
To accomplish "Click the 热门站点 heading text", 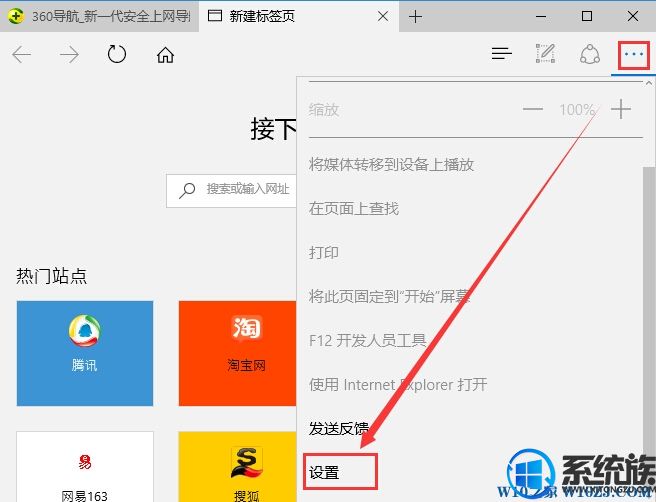I will (51, 276).
